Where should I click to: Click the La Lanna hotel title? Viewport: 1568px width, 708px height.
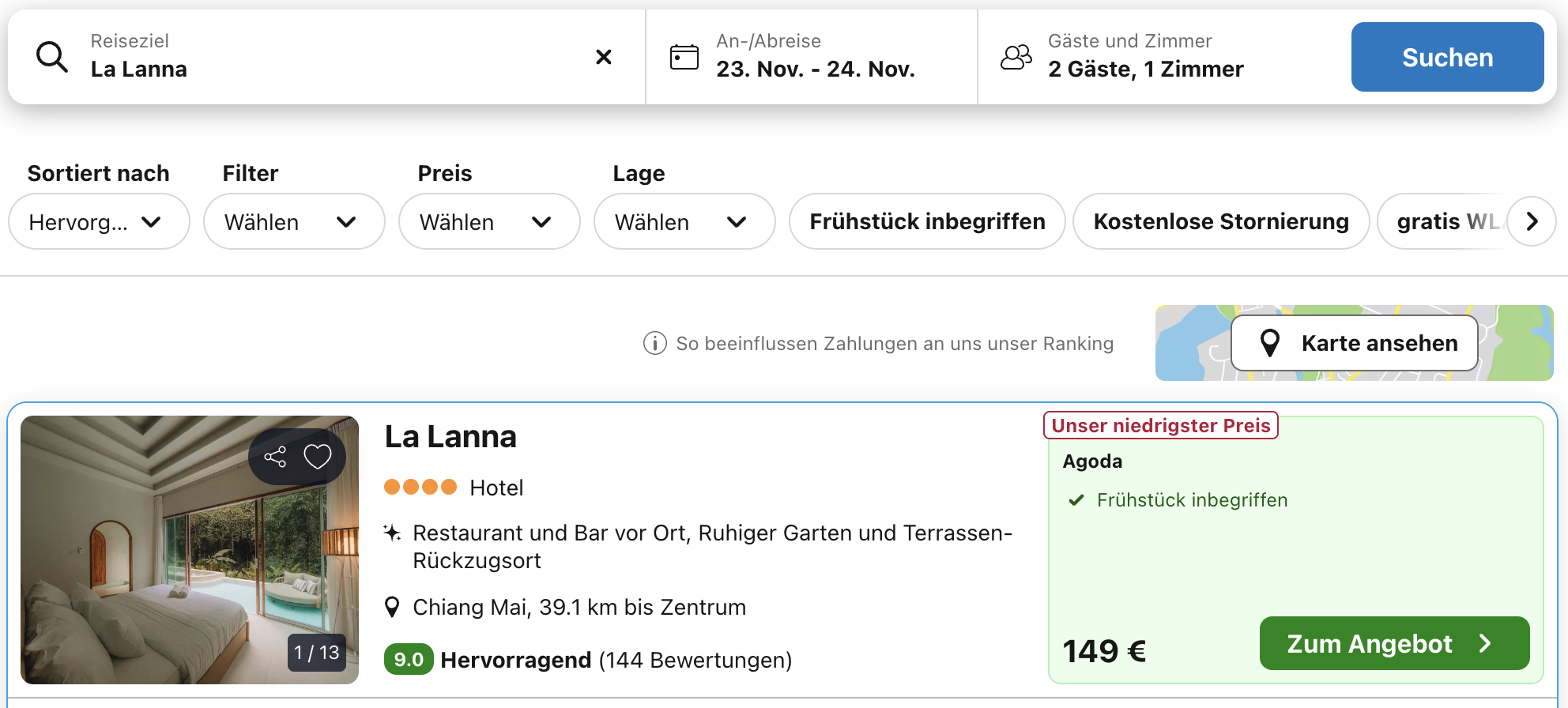click(x=450, y=437)
